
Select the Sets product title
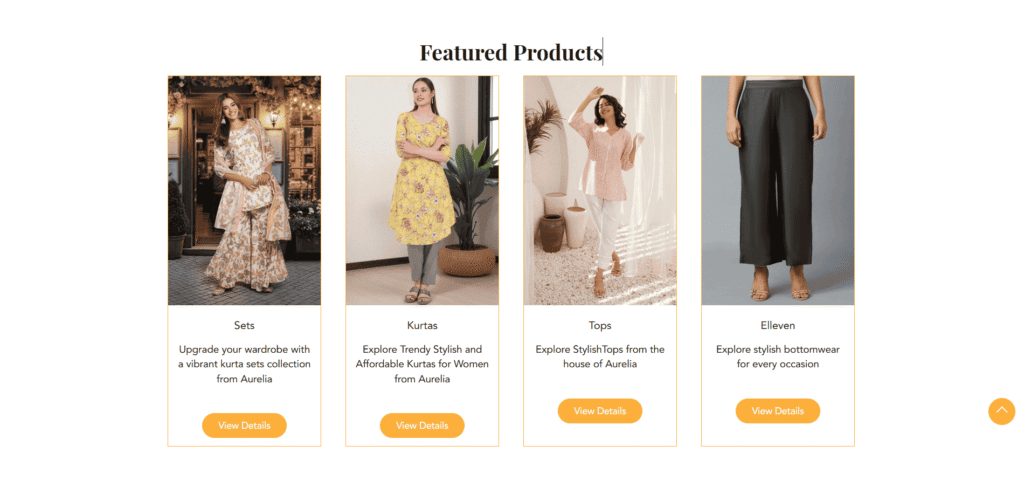tap(244, 326)
